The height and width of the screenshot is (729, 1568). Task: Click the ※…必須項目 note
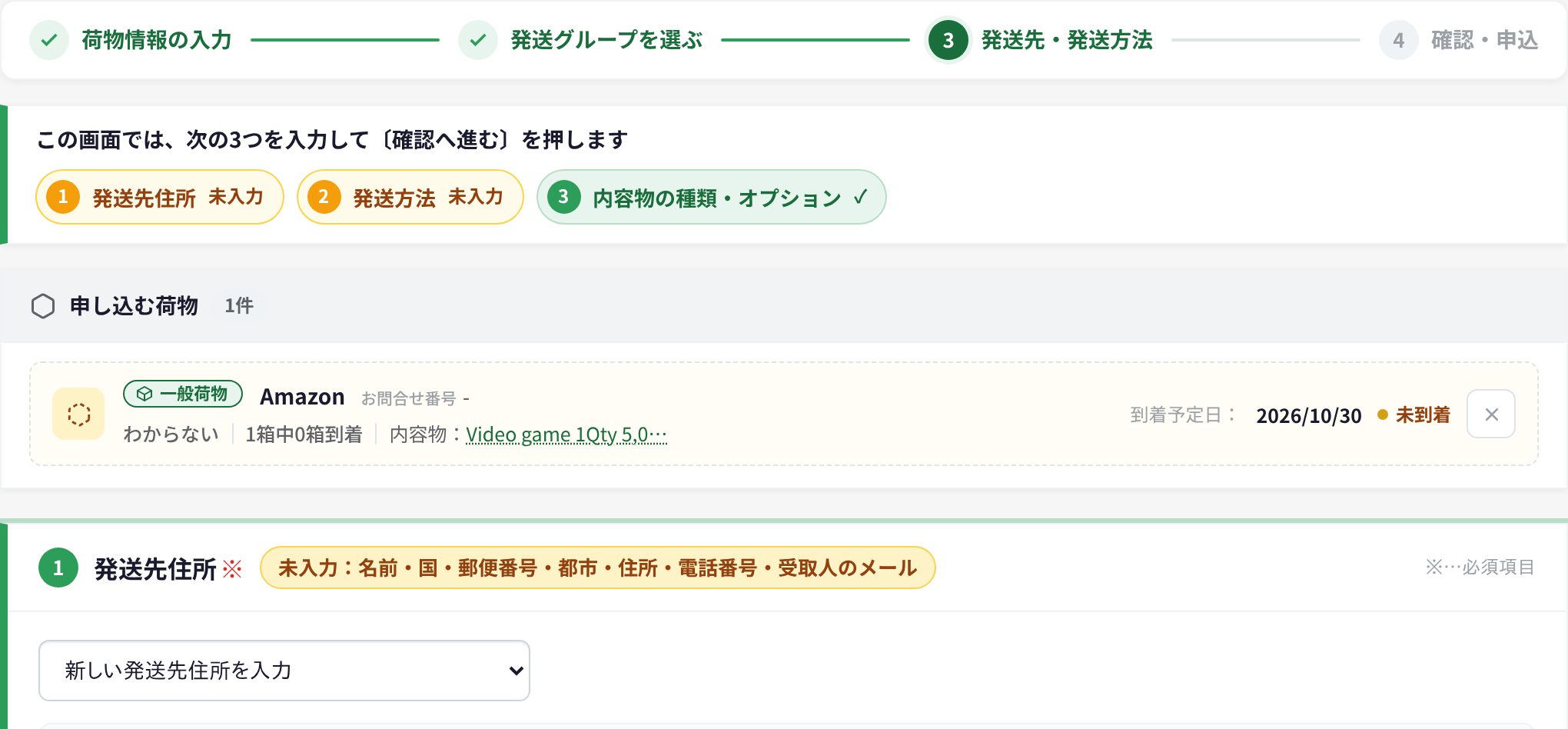tap(1480, 568)
